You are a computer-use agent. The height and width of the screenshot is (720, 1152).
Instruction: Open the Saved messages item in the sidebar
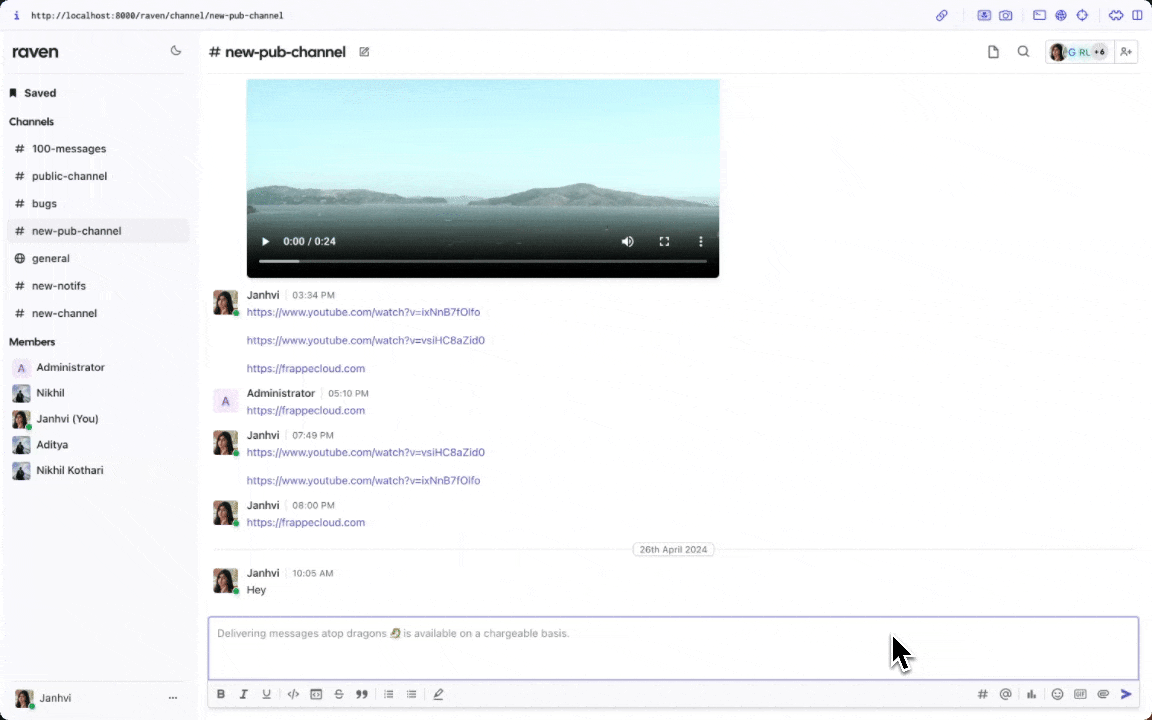click(x=40, y=93)
